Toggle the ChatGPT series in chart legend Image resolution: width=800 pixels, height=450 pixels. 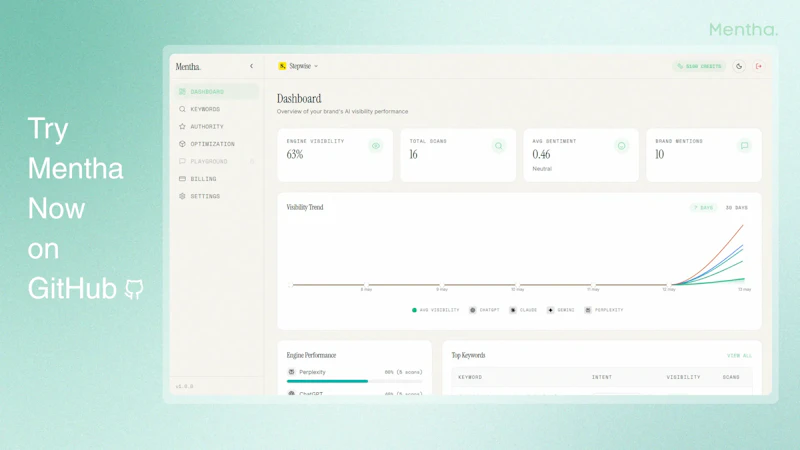[484, 310]
